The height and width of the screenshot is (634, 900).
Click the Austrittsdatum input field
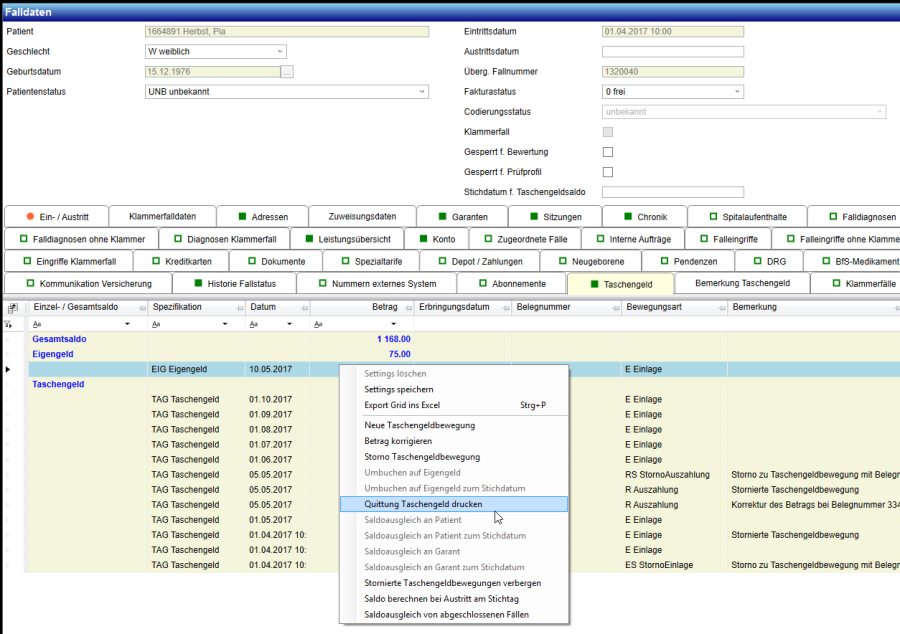673,52
